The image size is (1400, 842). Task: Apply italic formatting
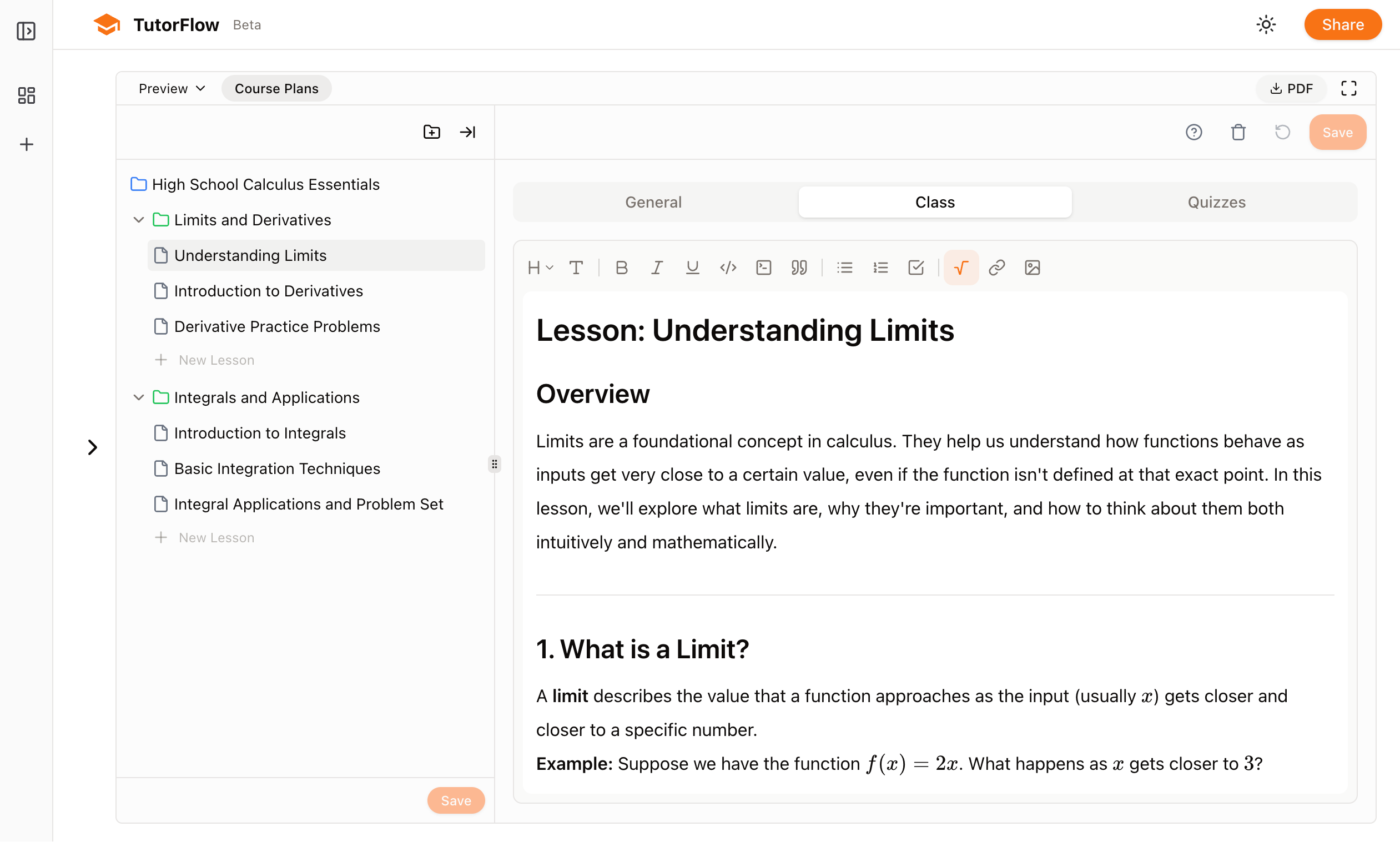tap(657, 267)
